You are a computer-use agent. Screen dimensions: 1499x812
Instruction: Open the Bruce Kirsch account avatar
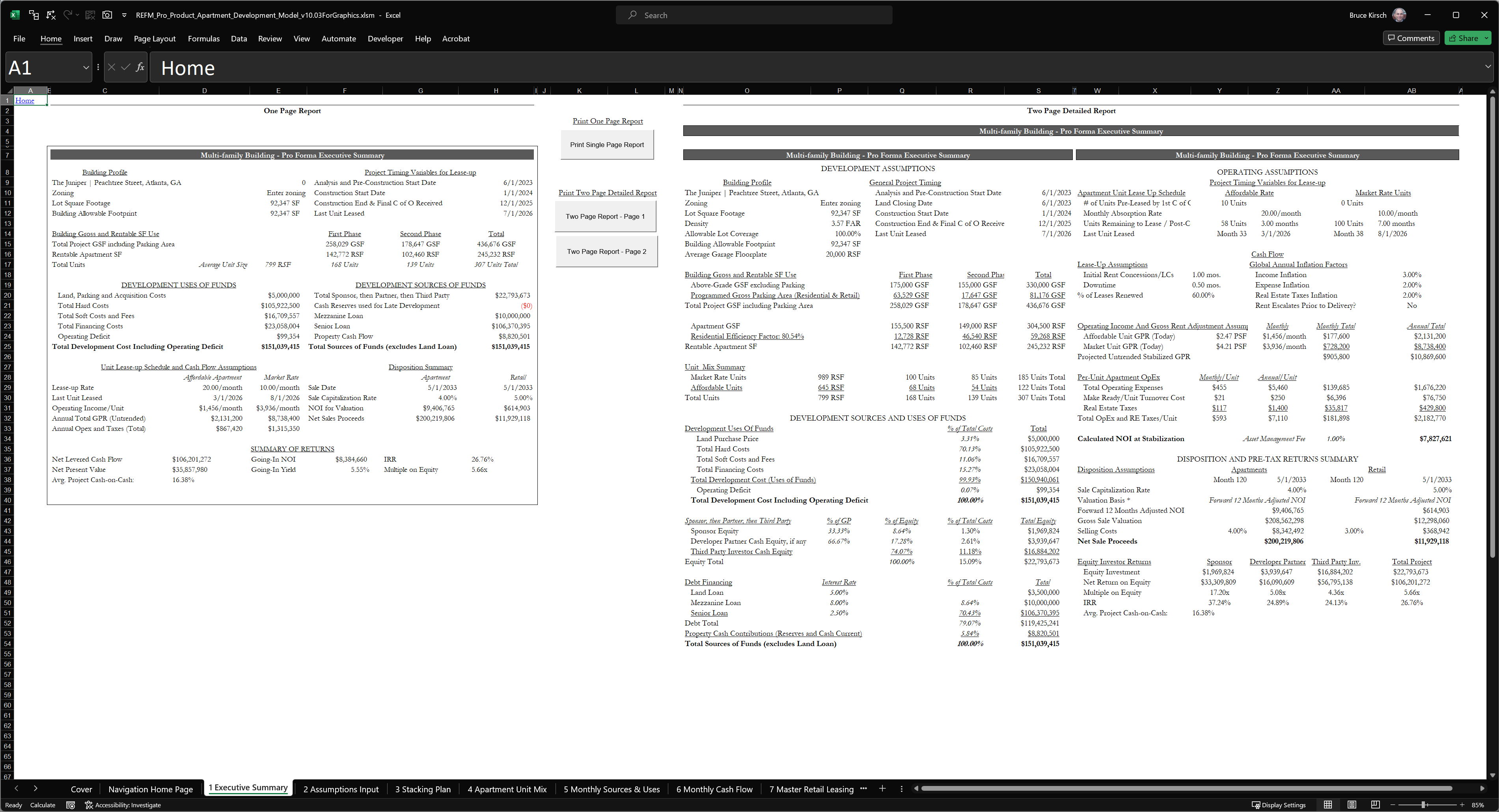[1400, 15]
